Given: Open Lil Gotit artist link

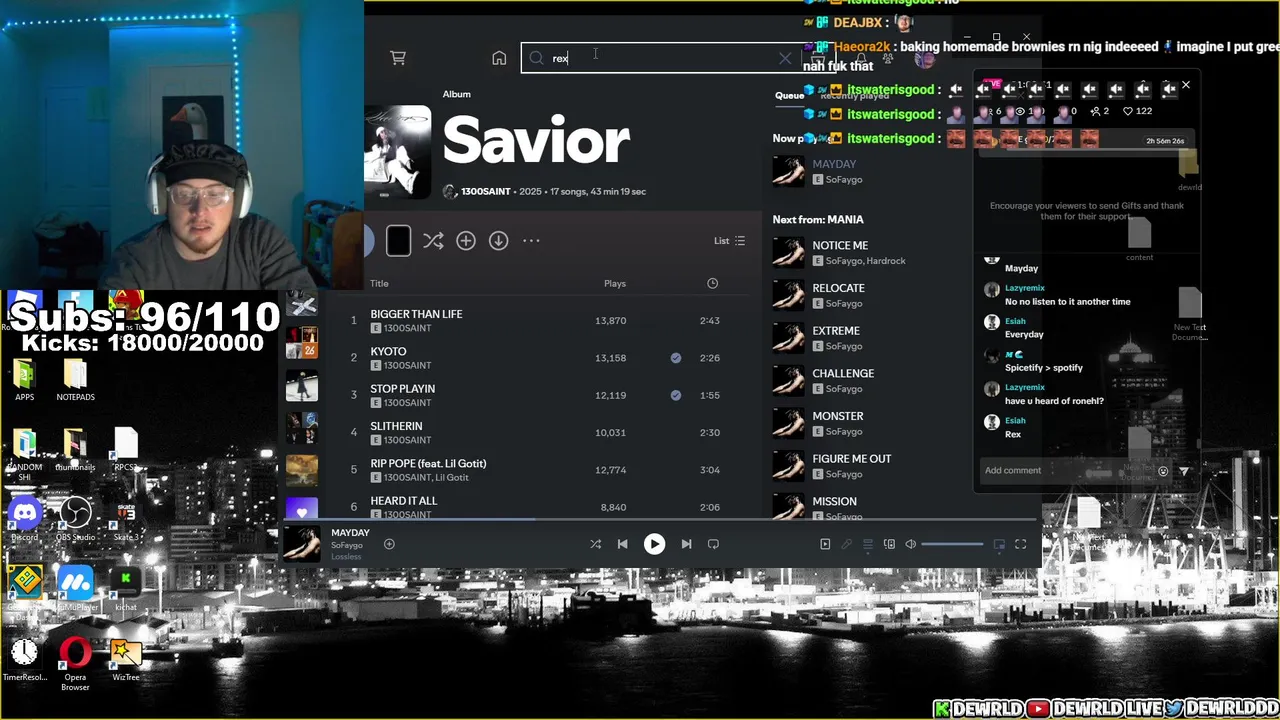Looking at the screenshot, I should (452, 478).
